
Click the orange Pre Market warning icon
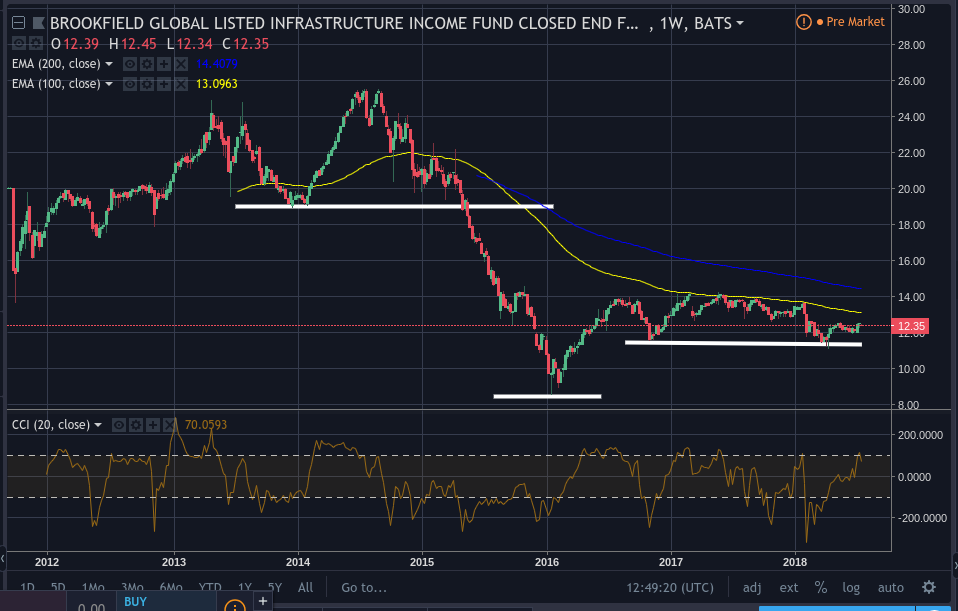pos(803,22)
